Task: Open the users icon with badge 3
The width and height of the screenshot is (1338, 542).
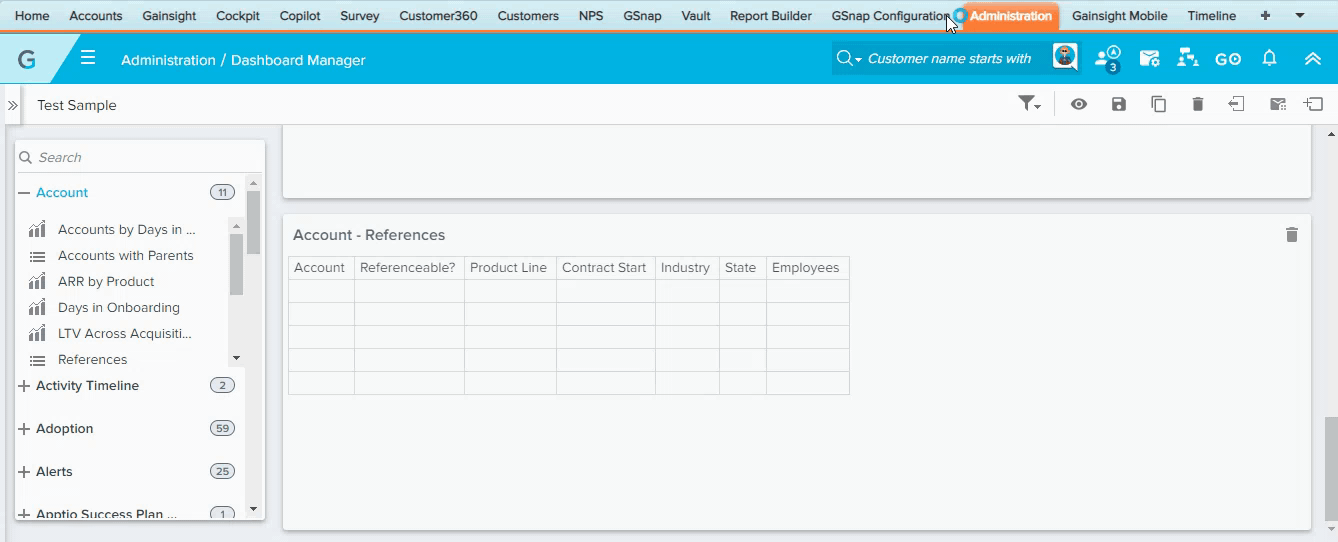Action: 1107,59
